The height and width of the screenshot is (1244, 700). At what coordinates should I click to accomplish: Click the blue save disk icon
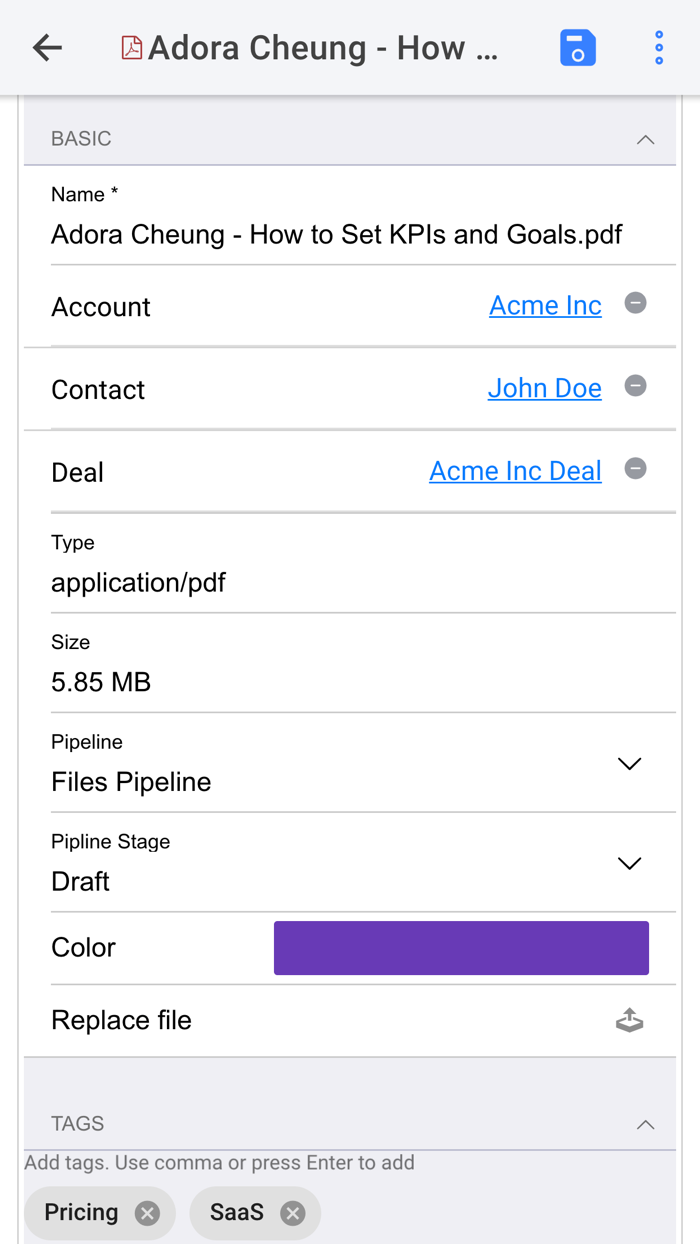[578, 48]
